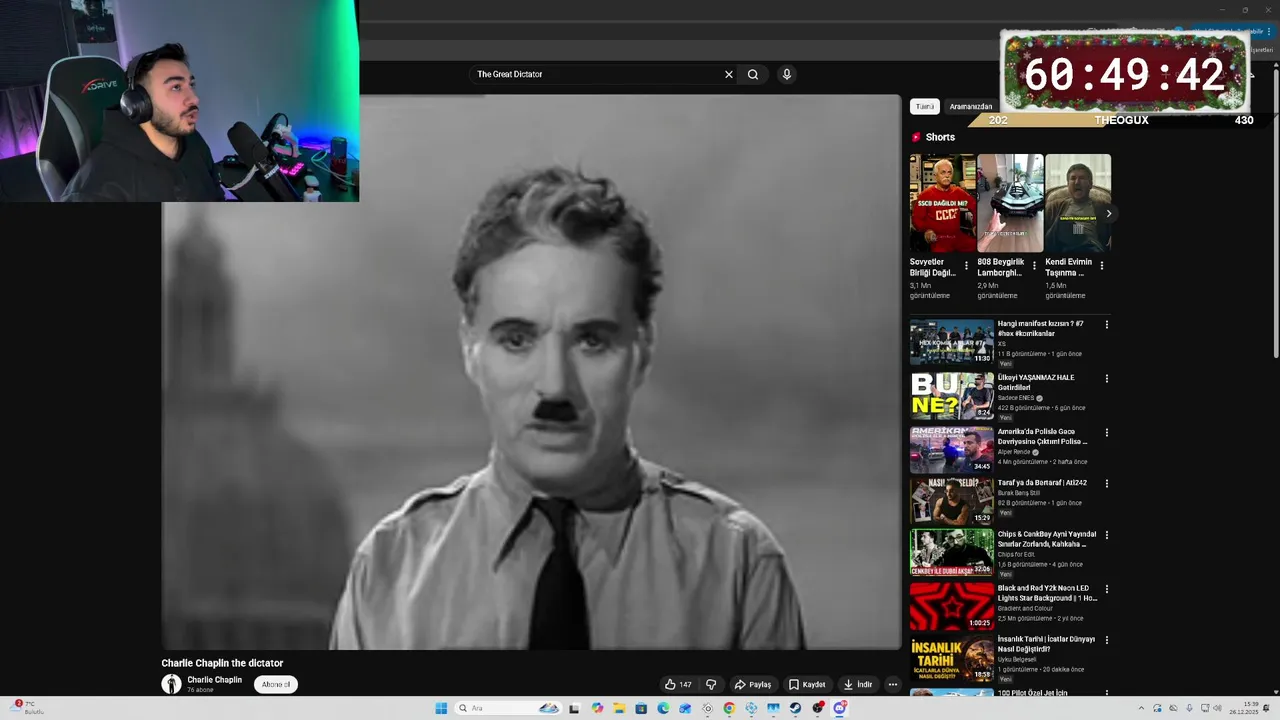The image size is (1280, 720).
Task: Open Sadece ENES channel name
Action: pos(1016,398)
